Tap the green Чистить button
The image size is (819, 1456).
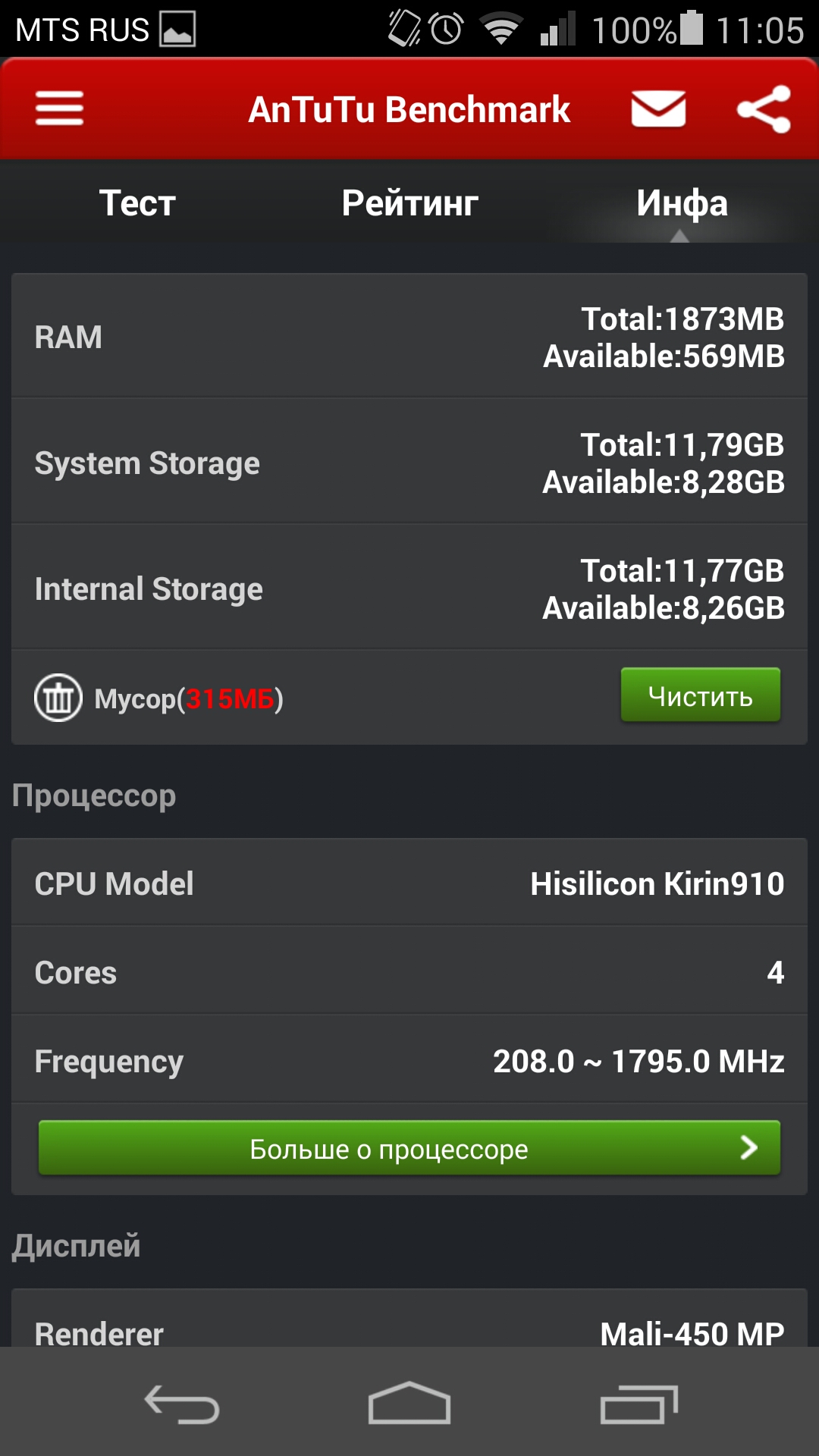coord(701,695)
